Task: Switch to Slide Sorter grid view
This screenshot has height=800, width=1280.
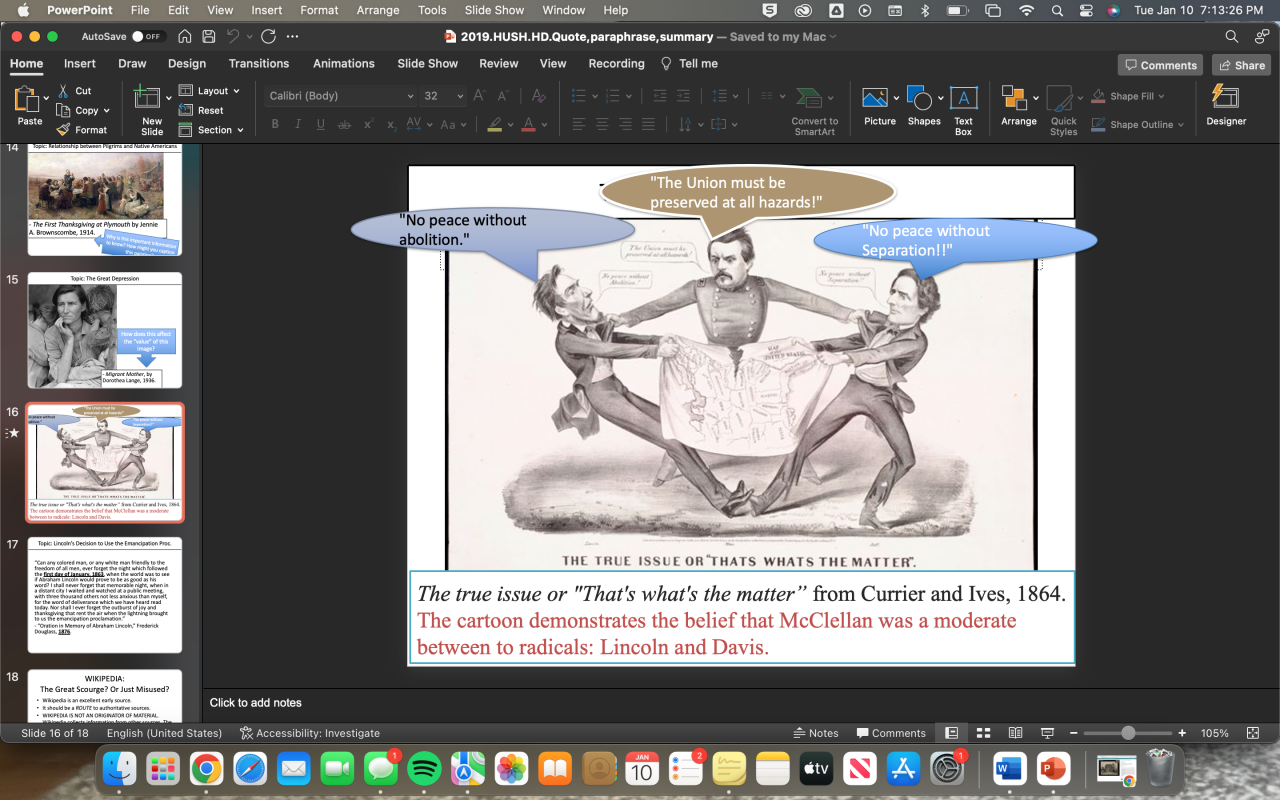Action: (983, 733)
